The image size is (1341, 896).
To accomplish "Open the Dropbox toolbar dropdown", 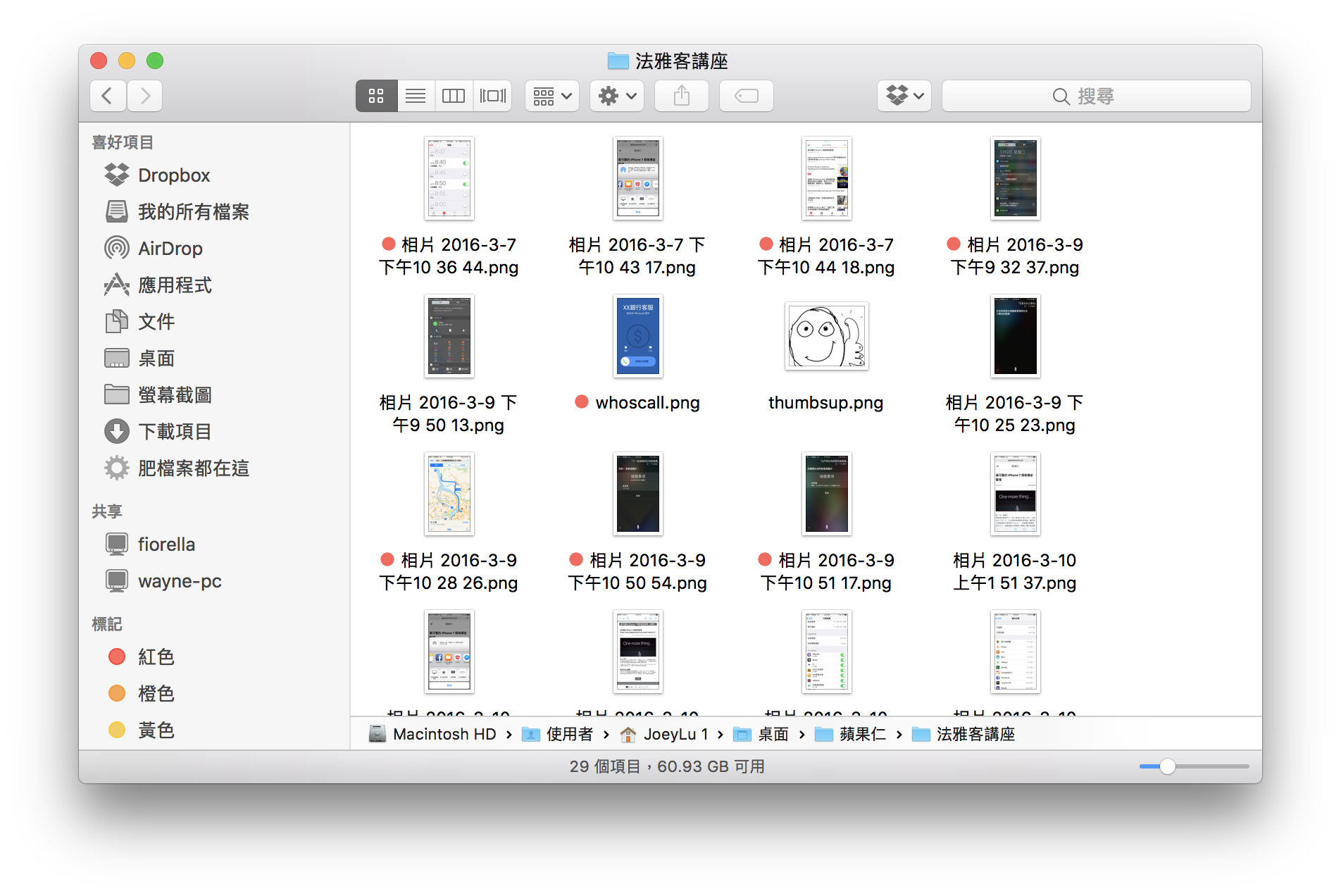I will click(904, 96).
